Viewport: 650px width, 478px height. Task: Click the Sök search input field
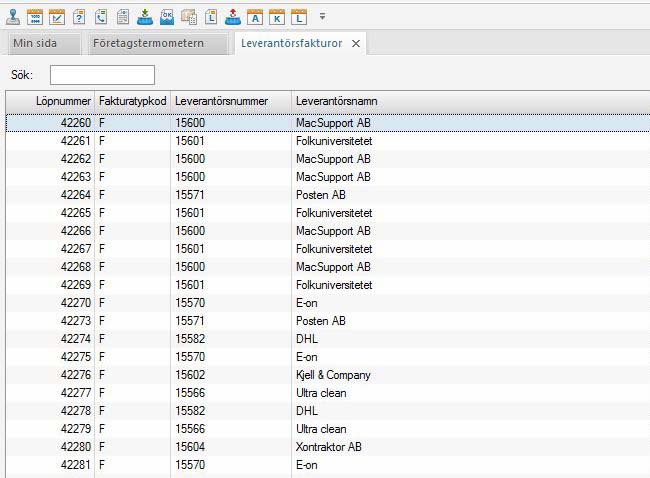point(102,75)
